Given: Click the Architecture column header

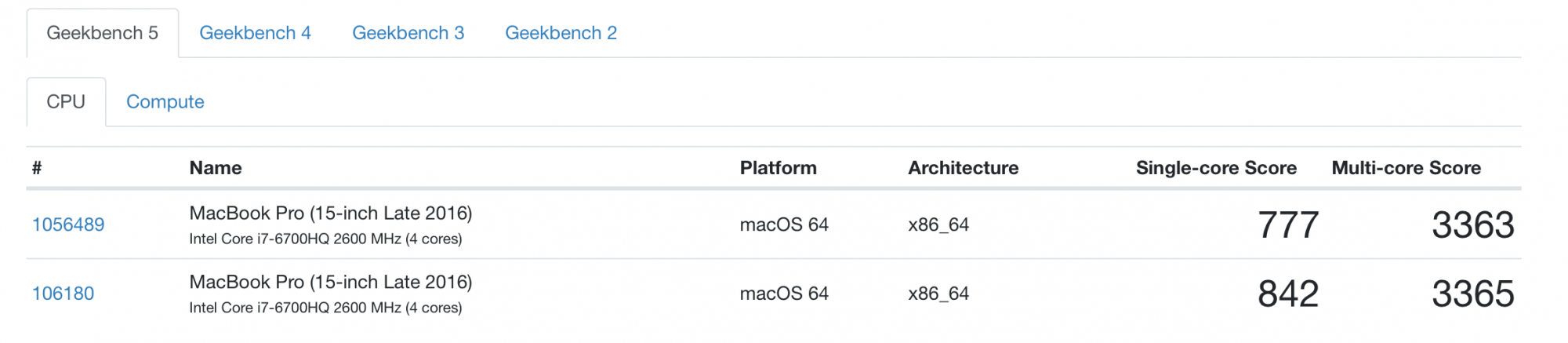Looking at the screenshot, I should coord(964,168).
